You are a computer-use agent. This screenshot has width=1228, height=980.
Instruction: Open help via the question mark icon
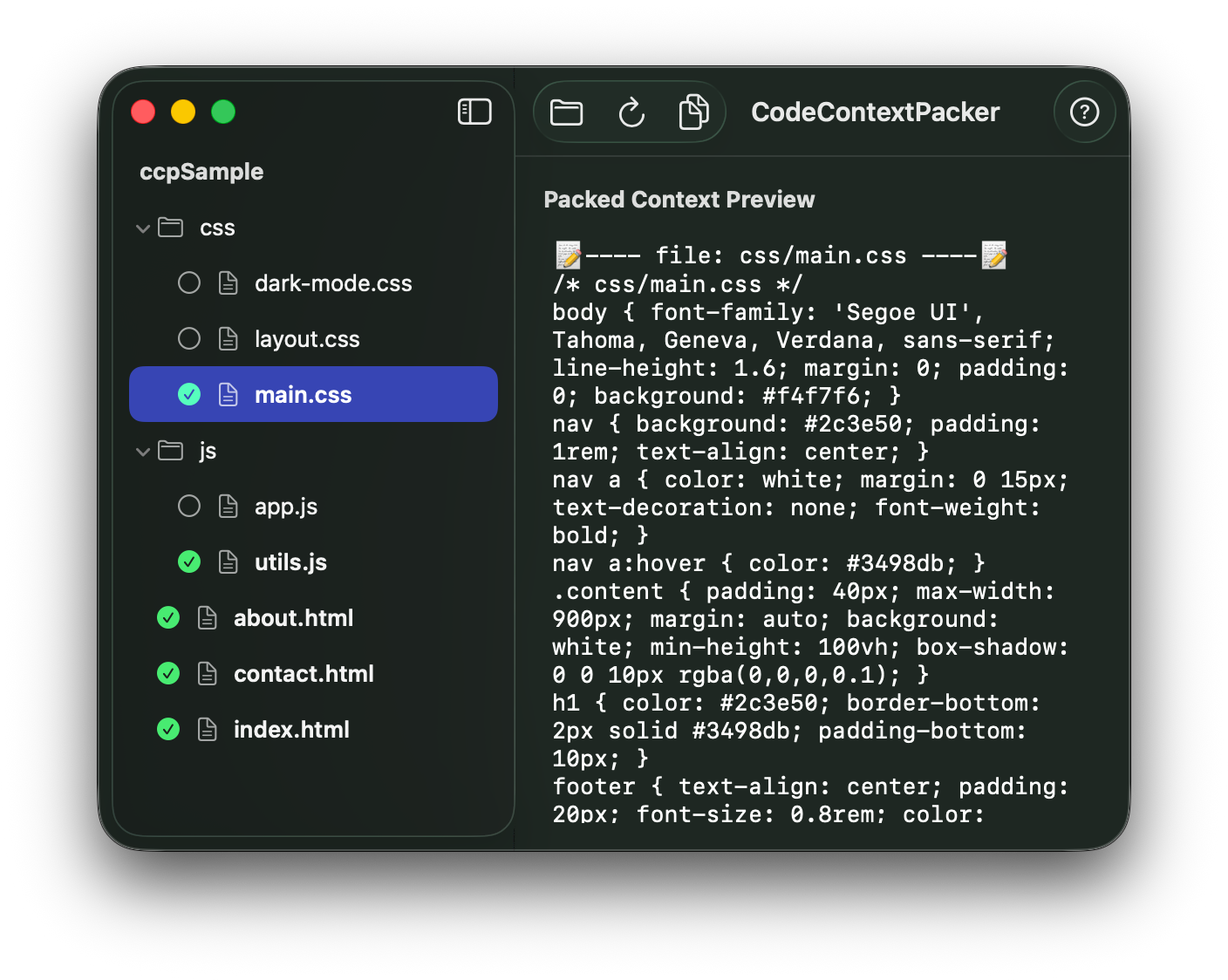(1084, 112)
